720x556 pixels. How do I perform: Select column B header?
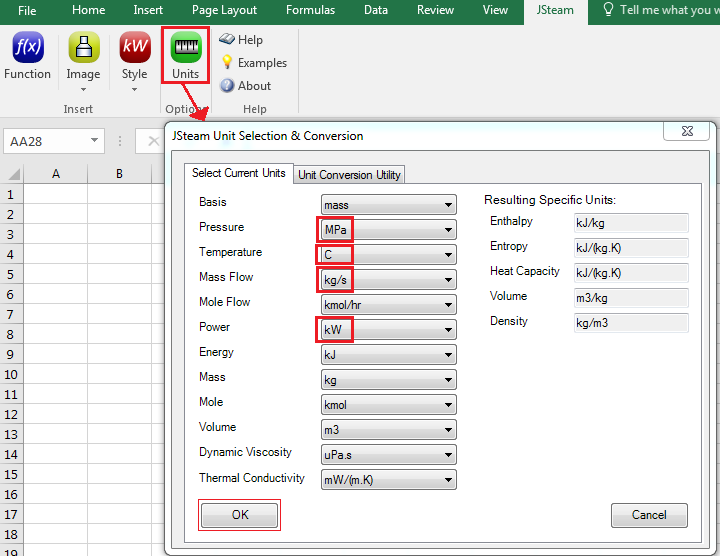point(119,174)
